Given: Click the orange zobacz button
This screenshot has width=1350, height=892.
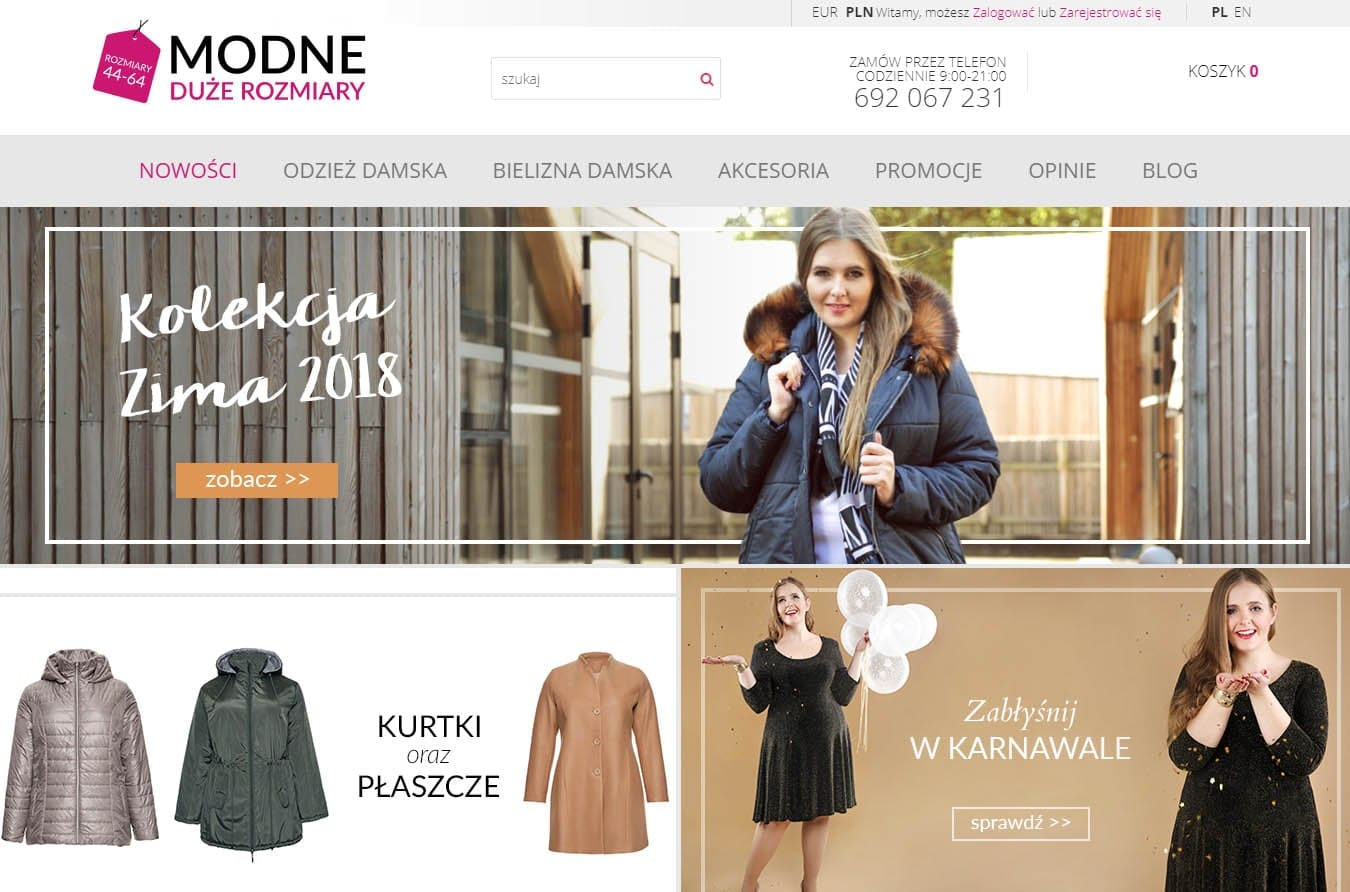Looking at the screenshot, I should tap(257, 480).
